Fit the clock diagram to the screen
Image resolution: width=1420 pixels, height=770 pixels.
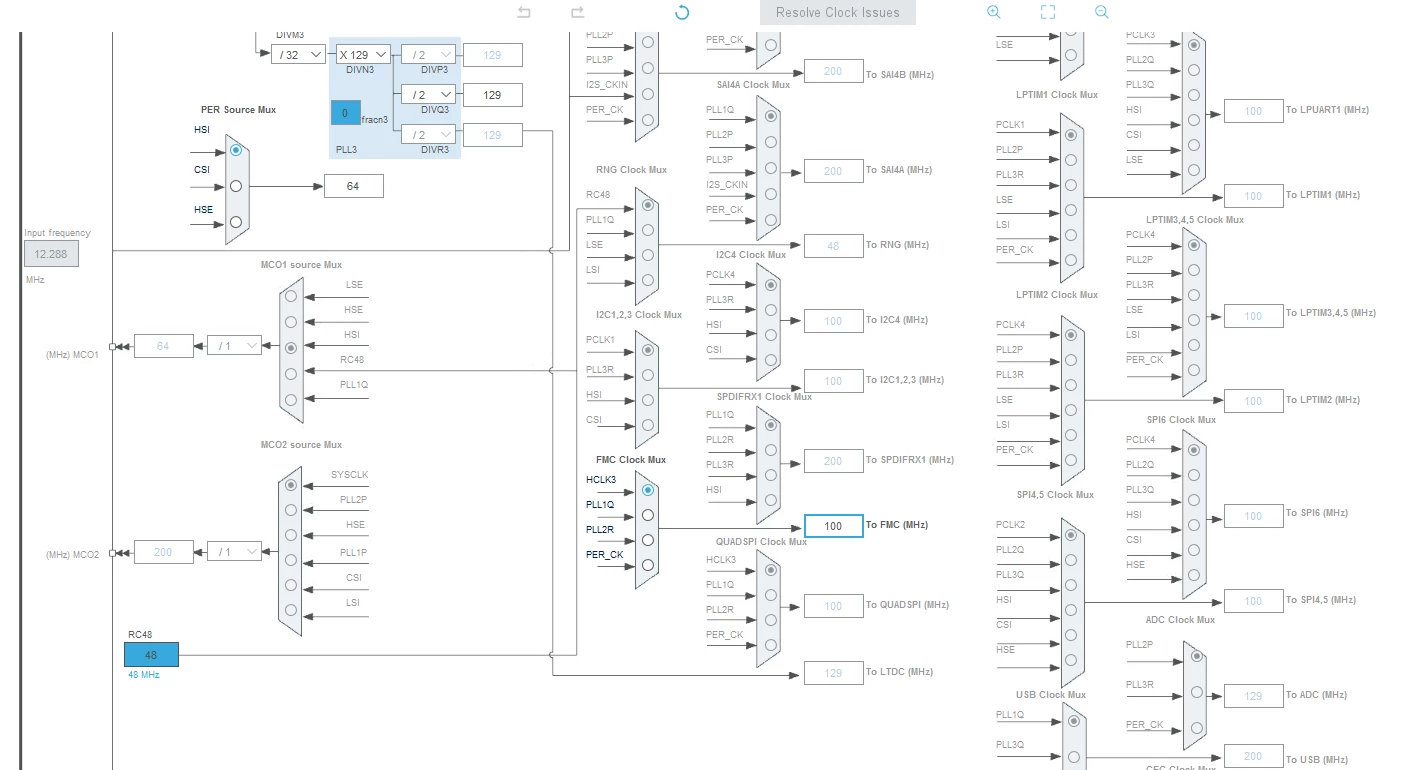coord(1047,12)
